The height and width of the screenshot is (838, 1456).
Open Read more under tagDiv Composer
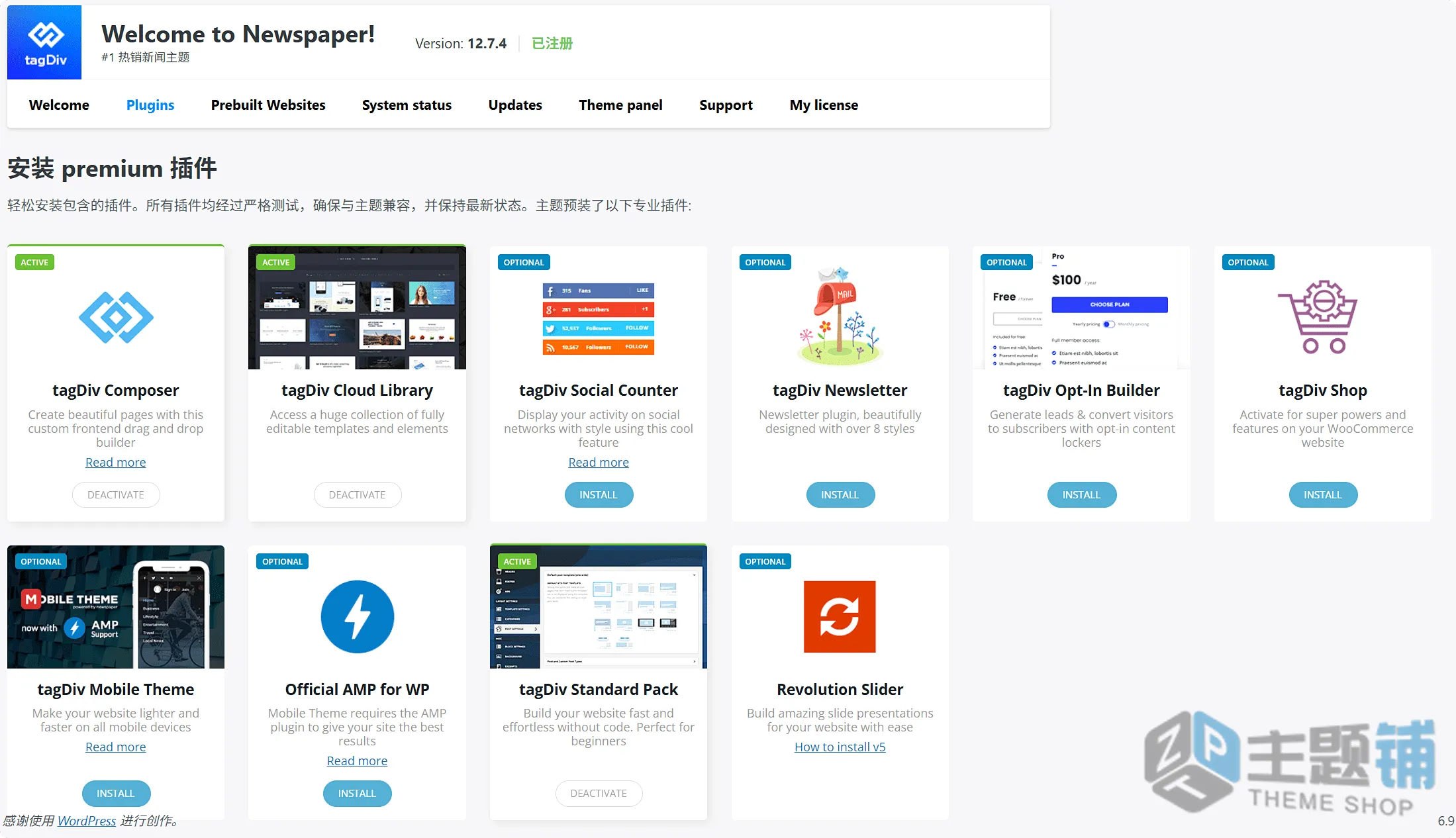[116, 462]
